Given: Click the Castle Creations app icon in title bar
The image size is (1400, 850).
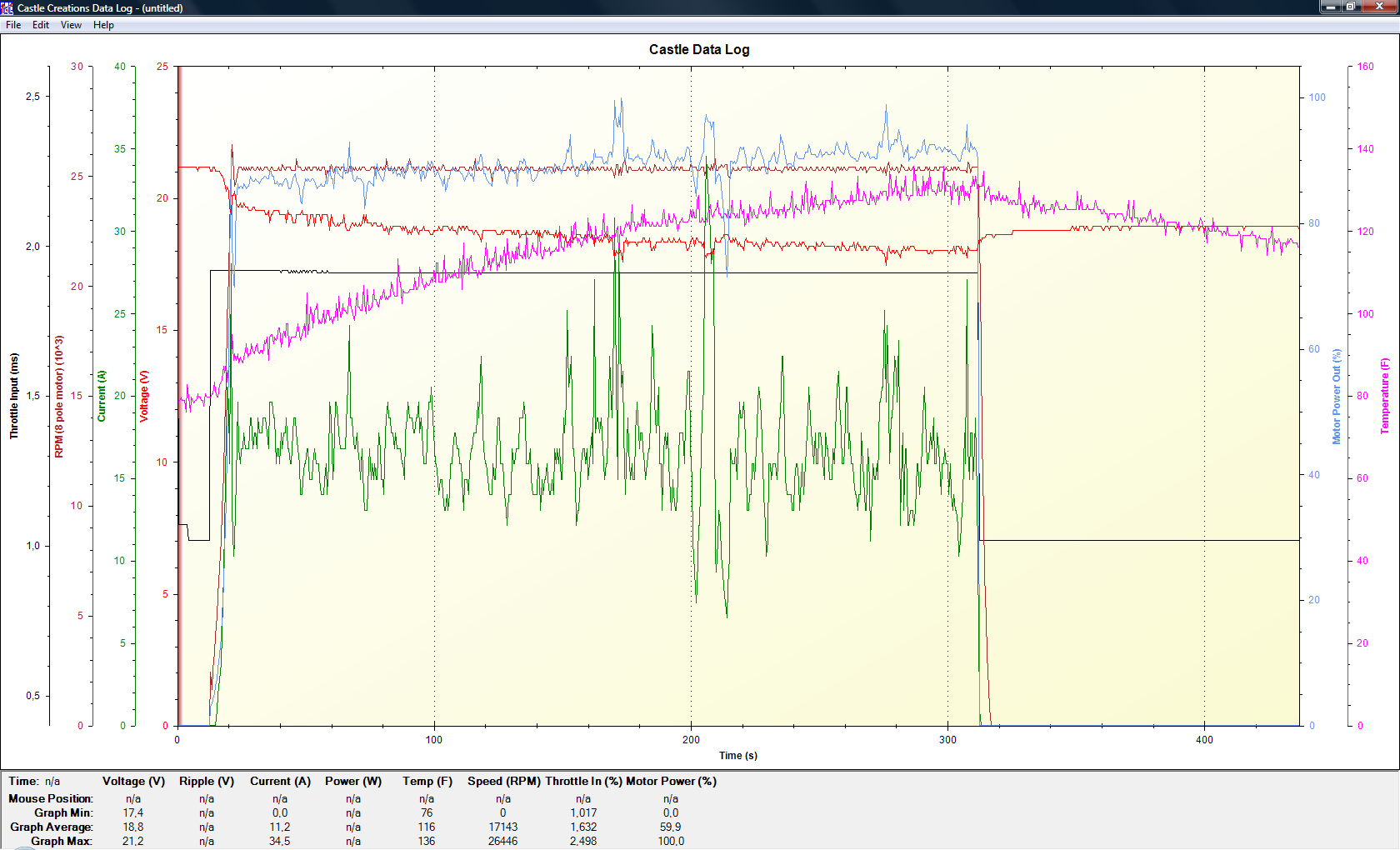Looking at the screenshot, I should [x=7, y=7].
